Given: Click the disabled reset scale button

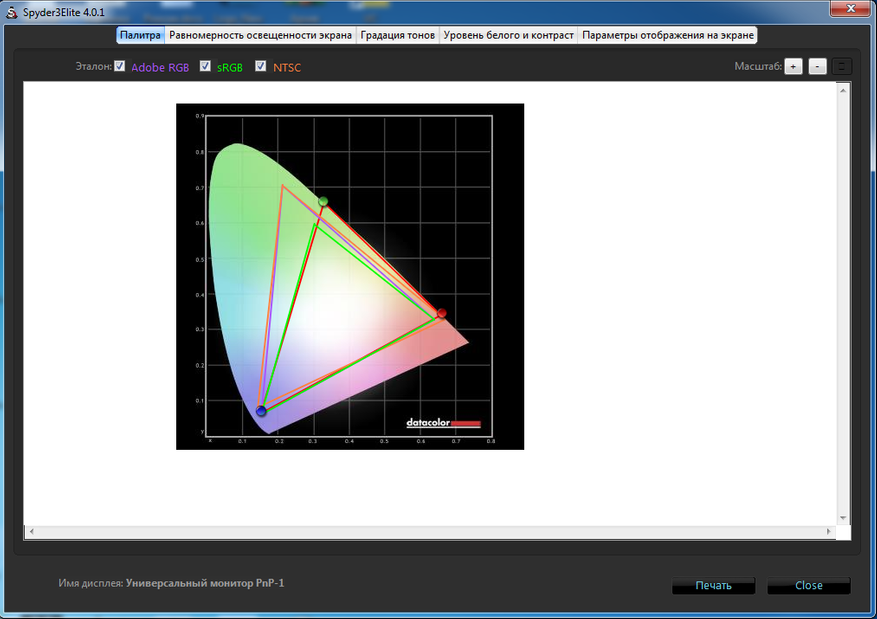Looking at the screenshot, I should tap(842, 67).
